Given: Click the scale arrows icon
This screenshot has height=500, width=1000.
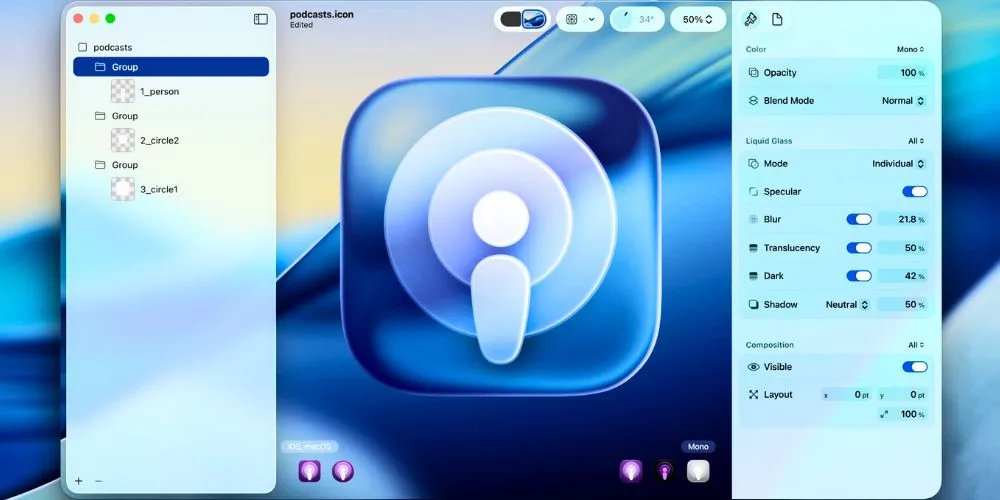Looking at the screenshot, I should tap(884, 415).
